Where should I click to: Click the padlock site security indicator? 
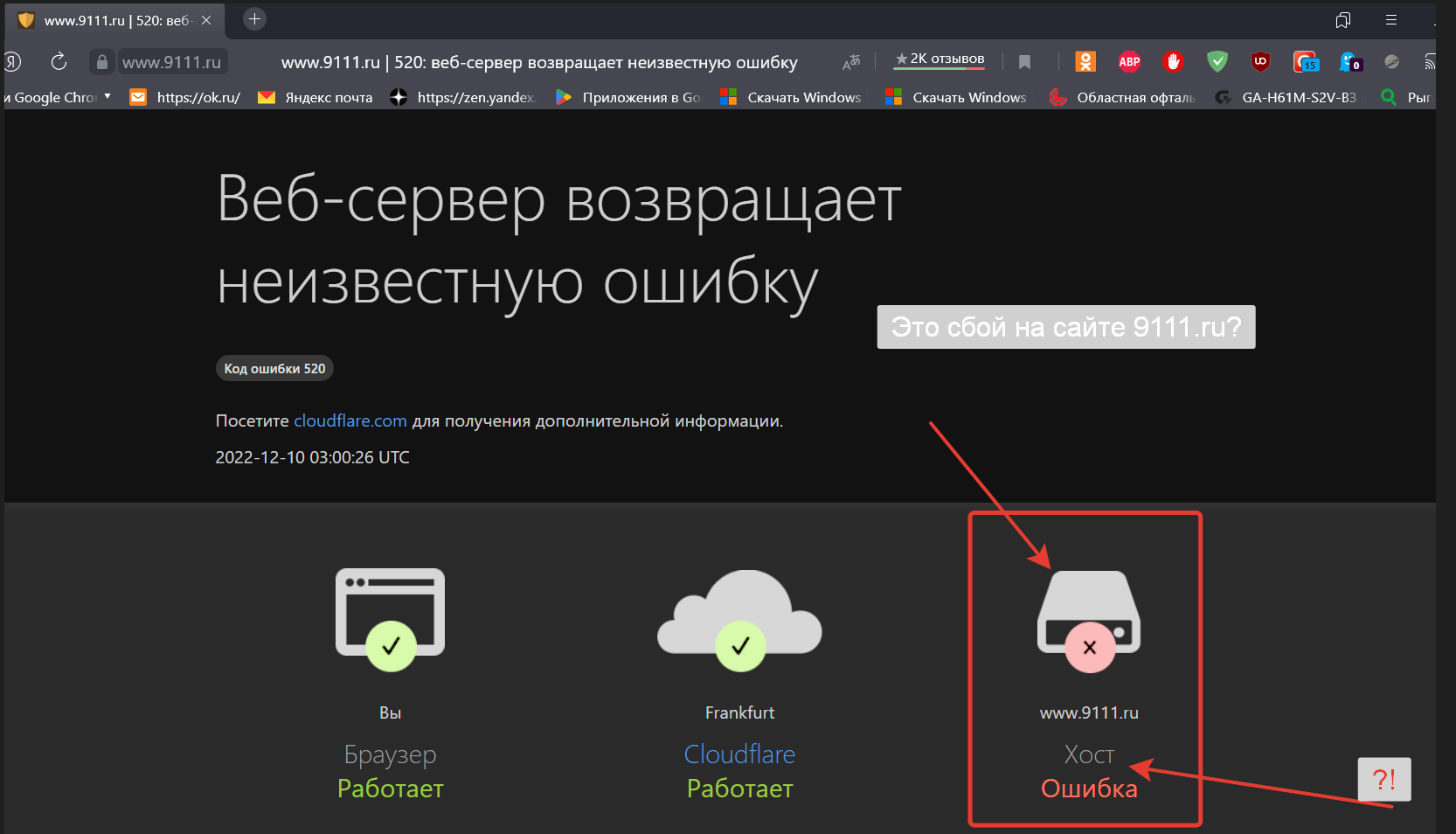101,61
